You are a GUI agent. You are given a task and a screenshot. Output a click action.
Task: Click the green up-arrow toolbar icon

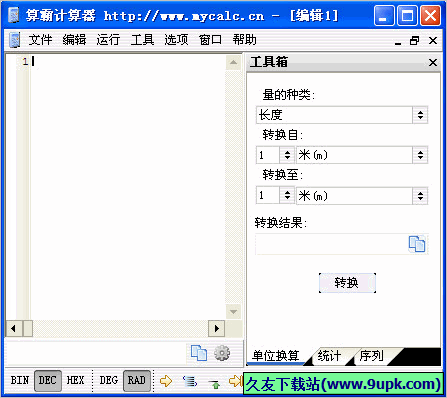pos(216,385)
